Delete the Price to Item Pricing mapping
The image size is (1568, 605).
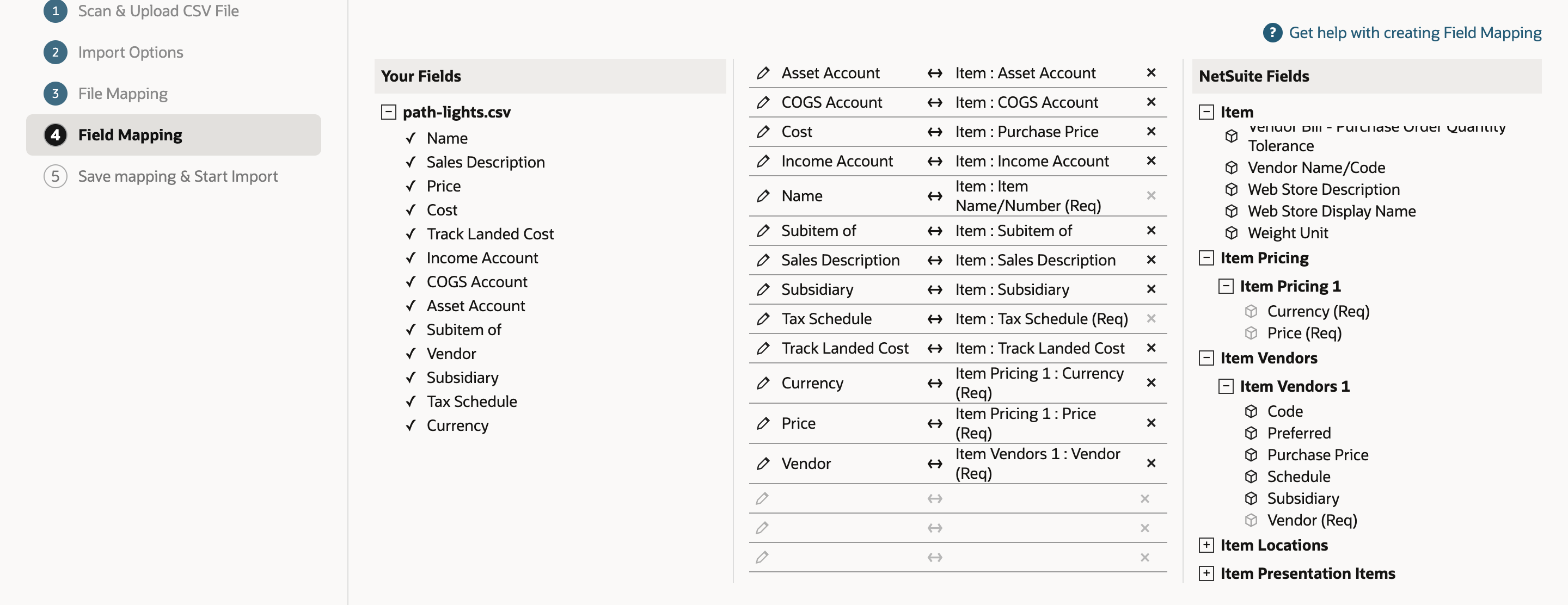(x=1150, y=423)
